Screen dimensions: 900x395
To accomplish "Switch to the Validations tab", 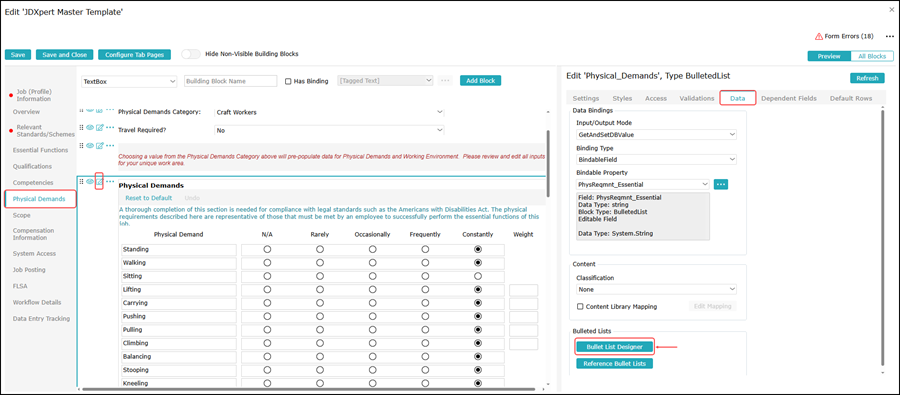I will (x=697, y=98).
